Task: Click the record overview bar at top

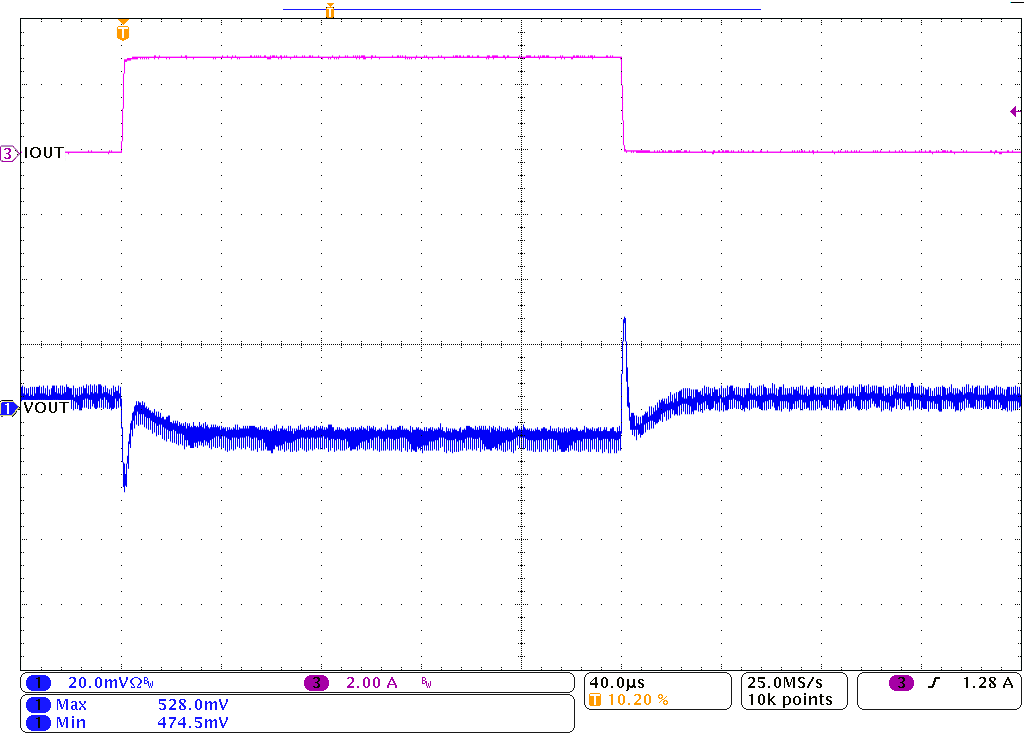Action: pyautogui.click(x=520, y=9)
